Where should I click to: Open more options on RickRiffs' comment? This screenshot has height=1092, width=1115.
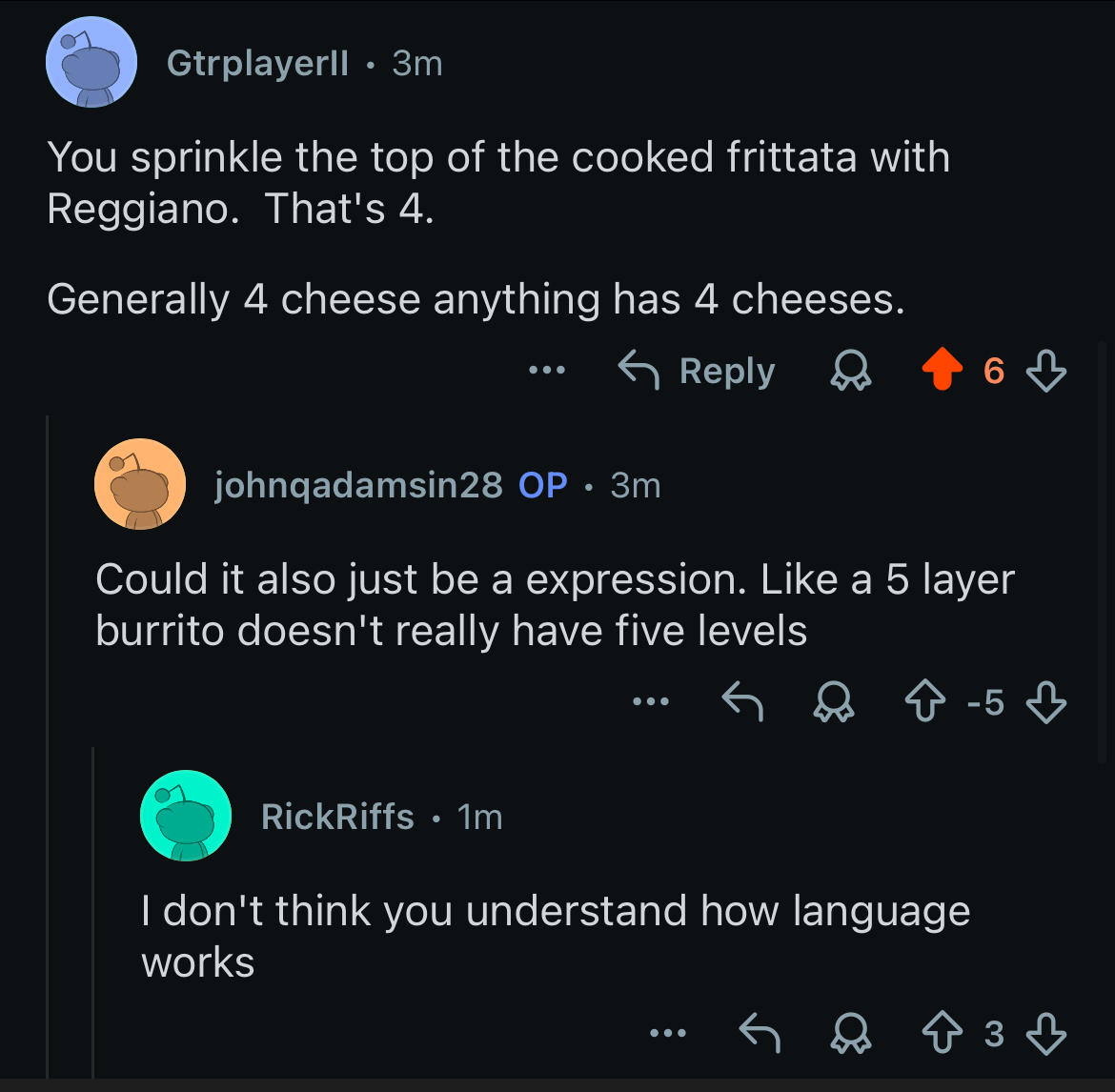click(667, 1033)
